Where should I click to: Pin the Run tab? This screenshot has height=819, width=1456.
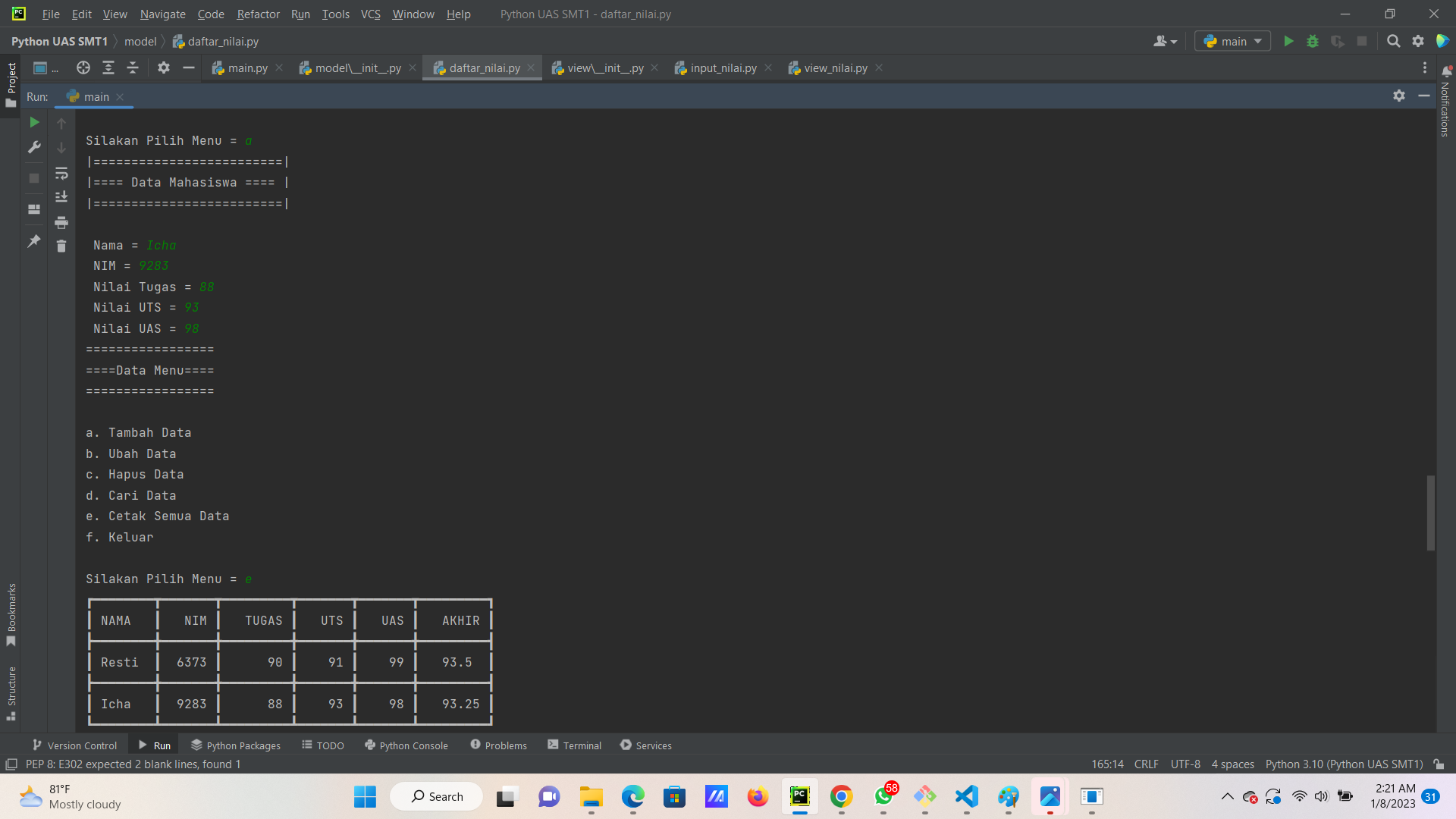[34, 241]
